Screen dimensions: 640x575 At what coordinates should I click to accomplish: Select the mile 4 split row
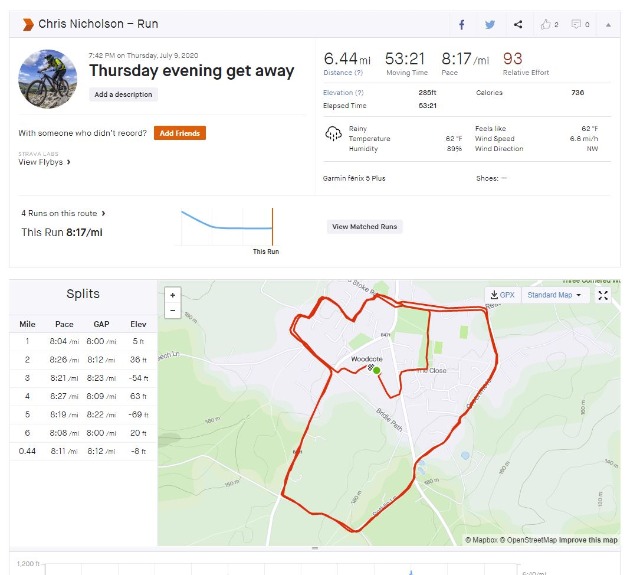[x=83, y=396]
